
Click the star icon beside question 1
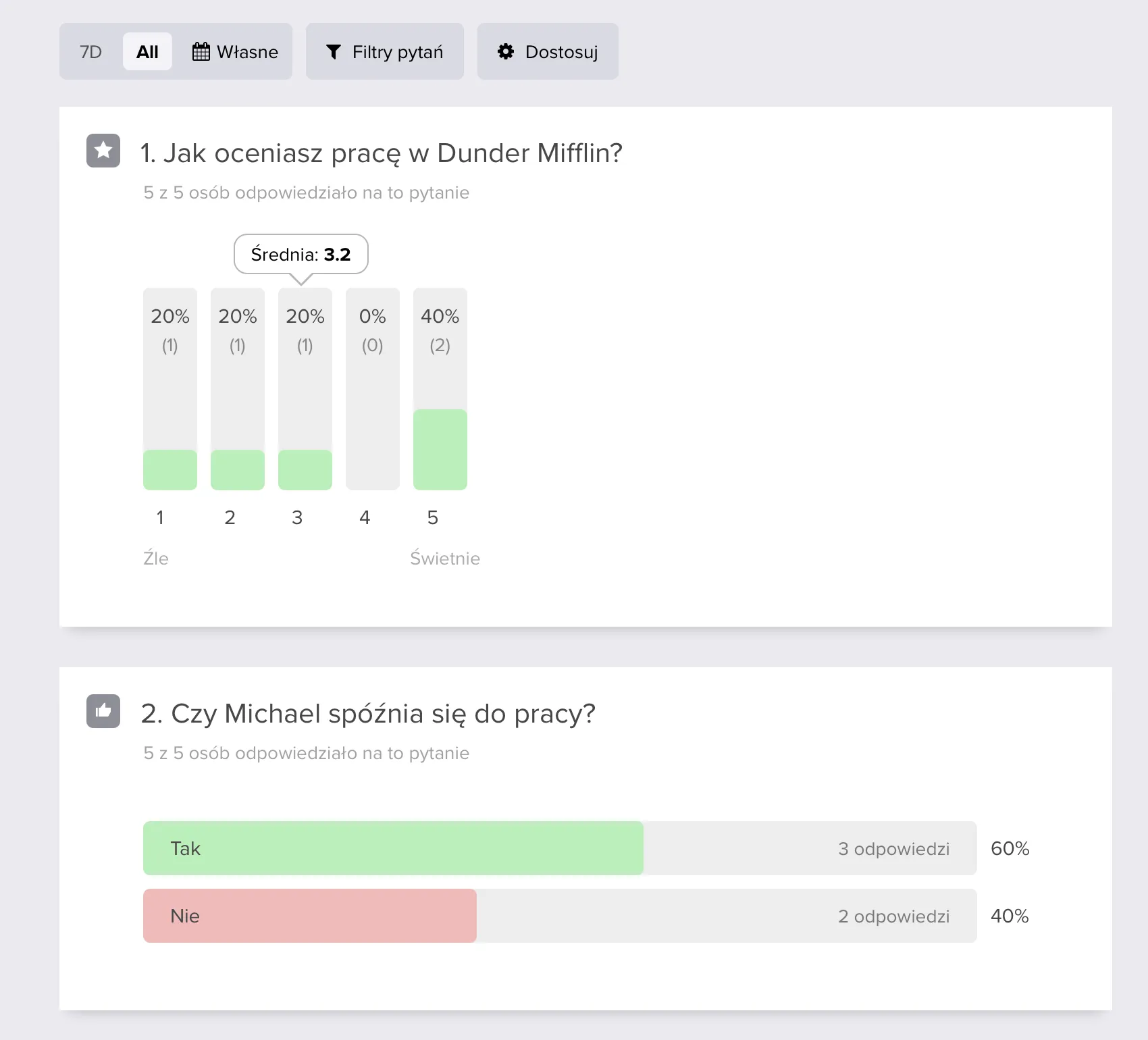coord(103,151)
